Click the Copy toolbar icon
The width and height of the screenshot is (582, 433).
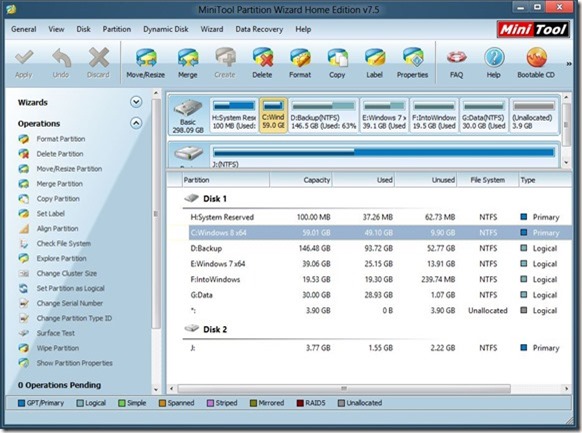coord(337,58)
